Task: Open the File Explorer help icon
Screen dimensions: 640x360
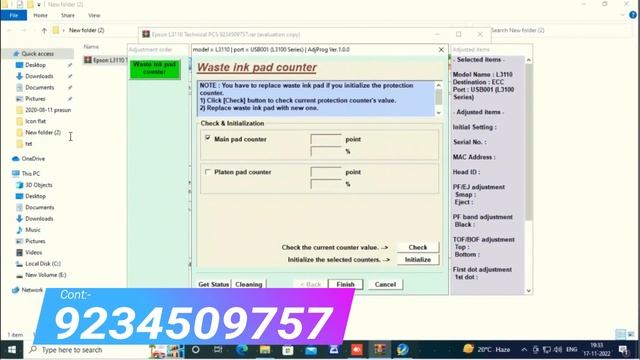Action: (x=633, y=15)
